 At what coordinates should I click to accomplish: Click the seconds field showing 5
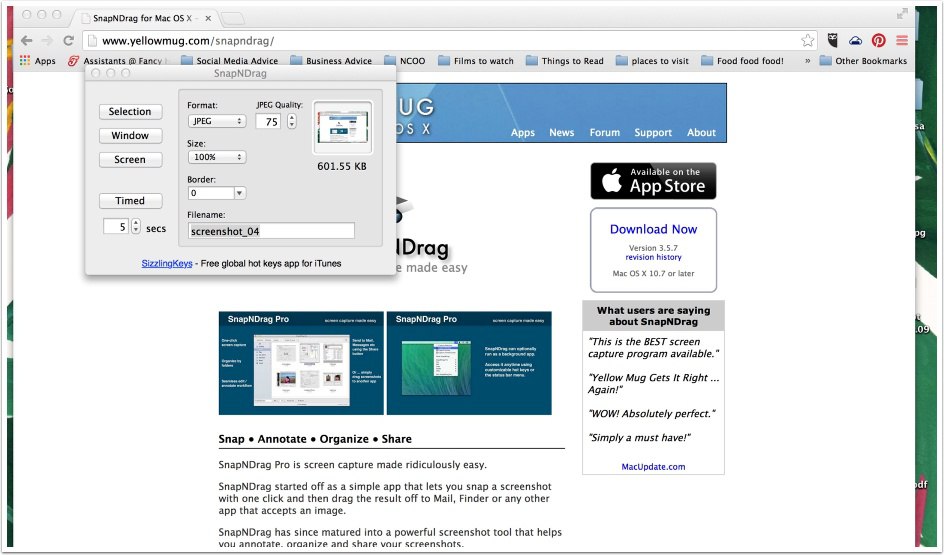116,226
